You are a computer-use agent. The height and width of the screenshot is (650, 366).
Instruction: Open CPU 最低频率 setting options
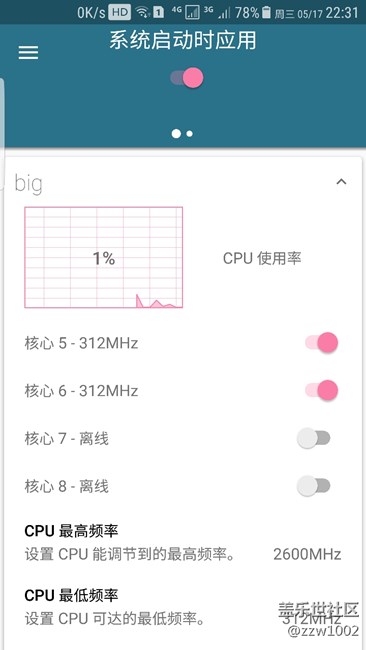coord(183,609)
